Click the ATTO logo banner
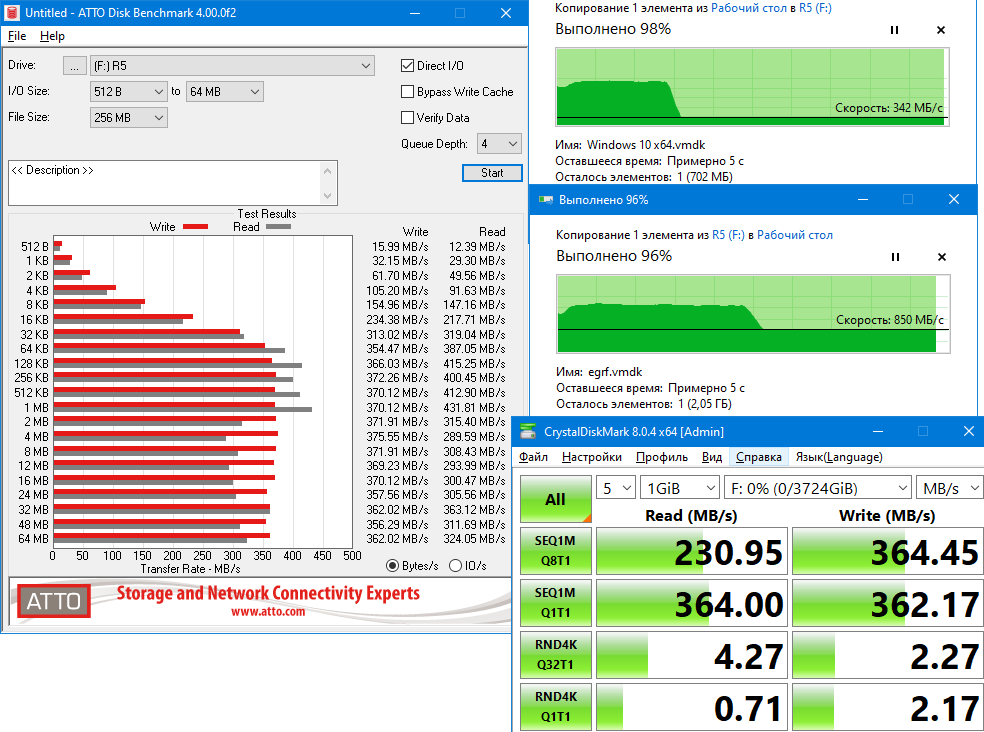Screen dimensions: 984x732 pyautogui.click(x=54, y=601)
